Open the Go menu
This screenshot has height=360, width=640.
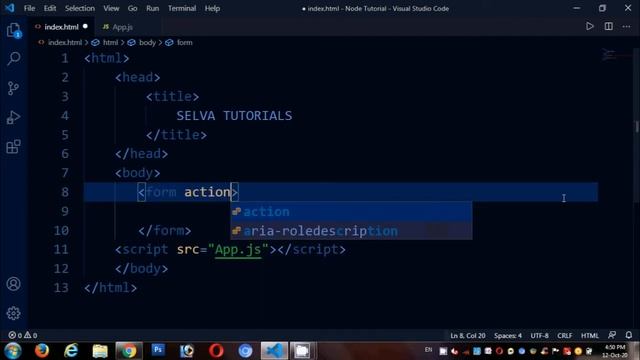(x=132, y=8)
